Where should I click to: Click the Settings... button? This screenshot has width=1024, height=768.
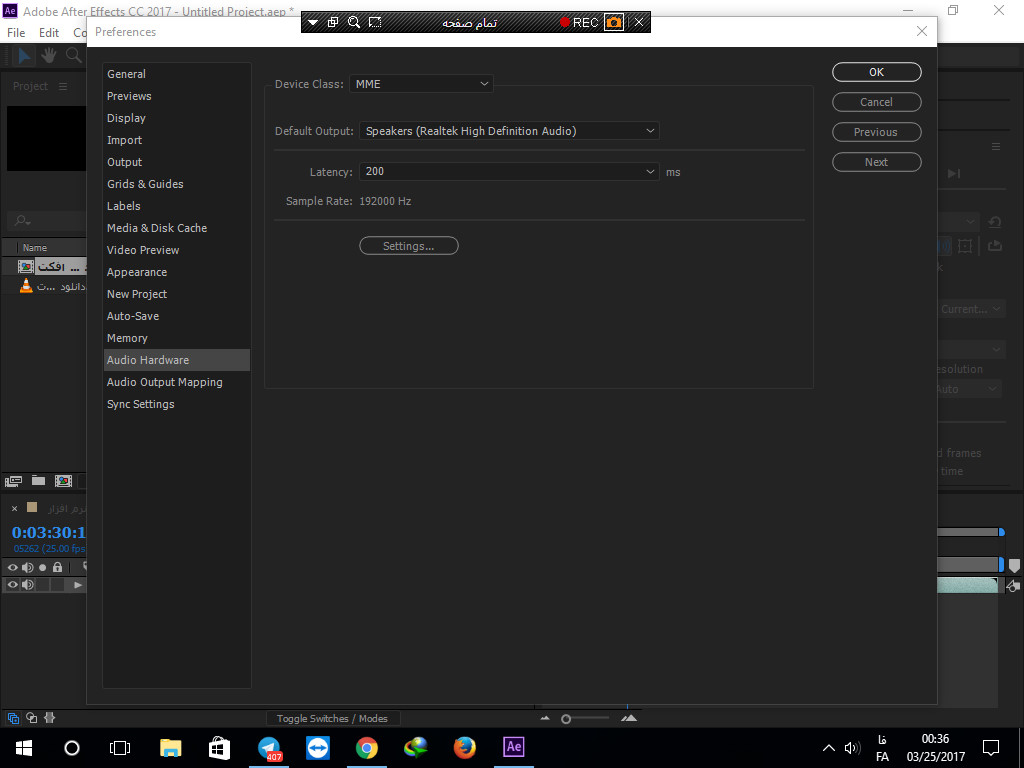coord(409,246)
